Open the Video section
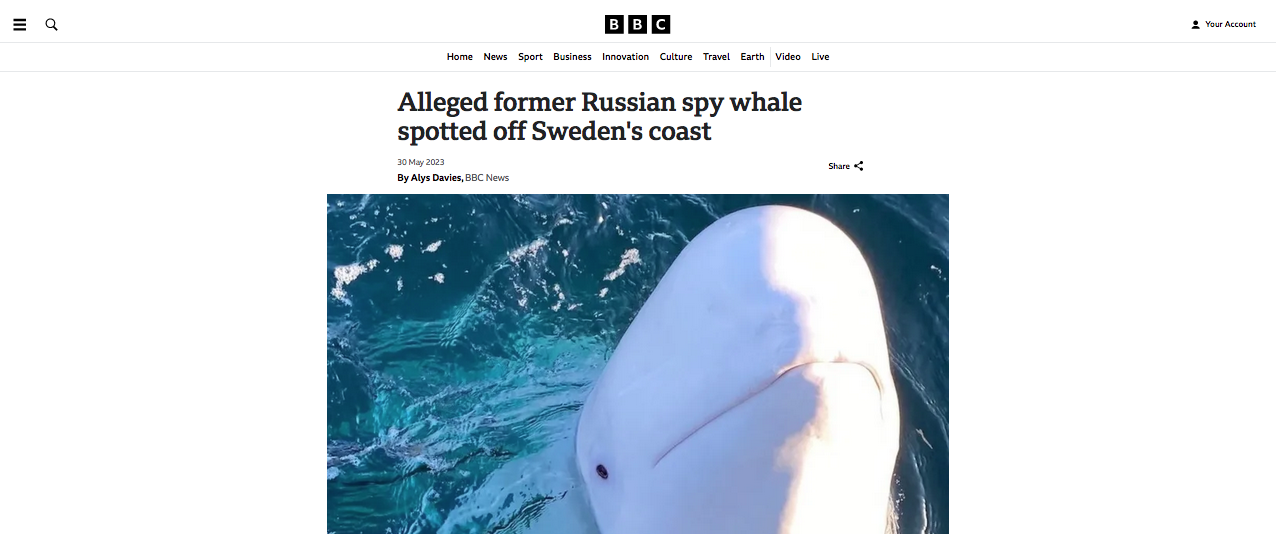Screen dimensions: 1276x534 [788, 57]
